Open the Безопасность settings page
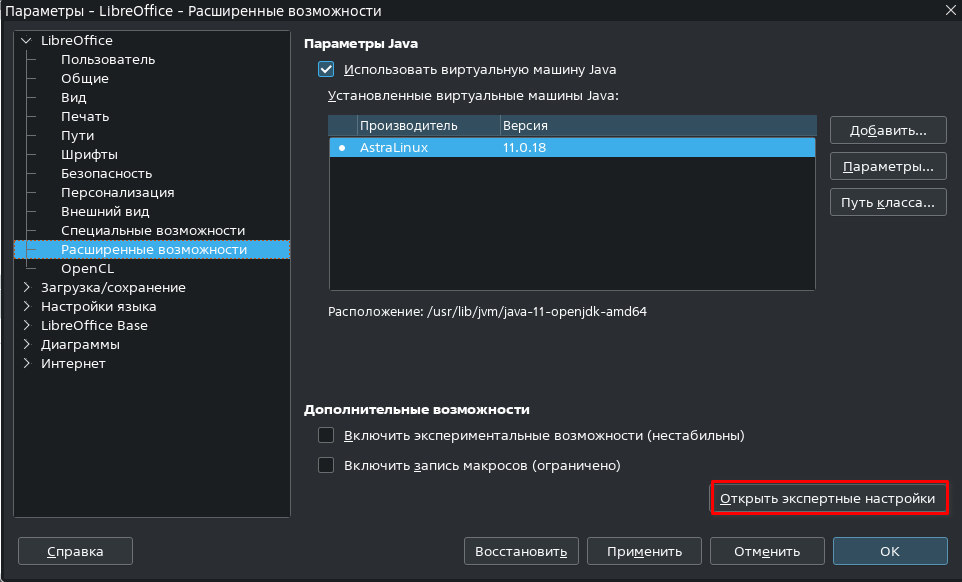 click(106, 174)
